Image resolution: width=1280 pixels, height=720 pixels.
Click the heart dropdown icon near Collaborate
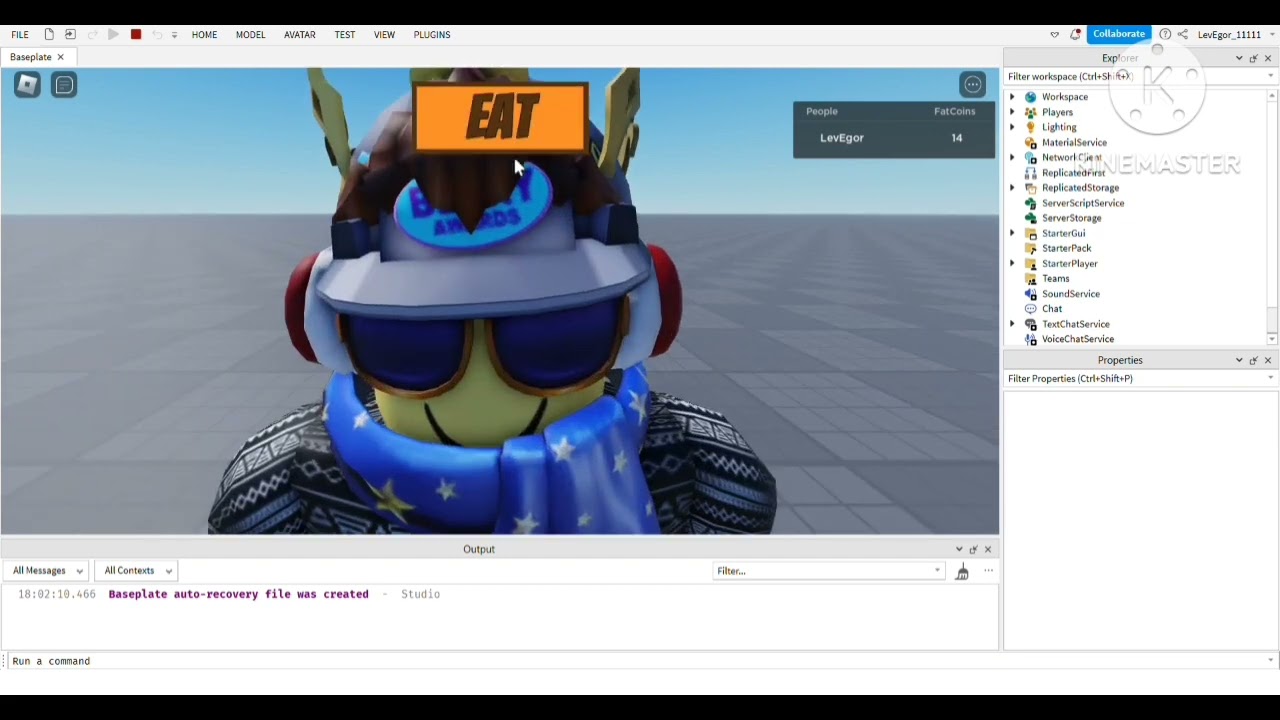point(1054,34)
